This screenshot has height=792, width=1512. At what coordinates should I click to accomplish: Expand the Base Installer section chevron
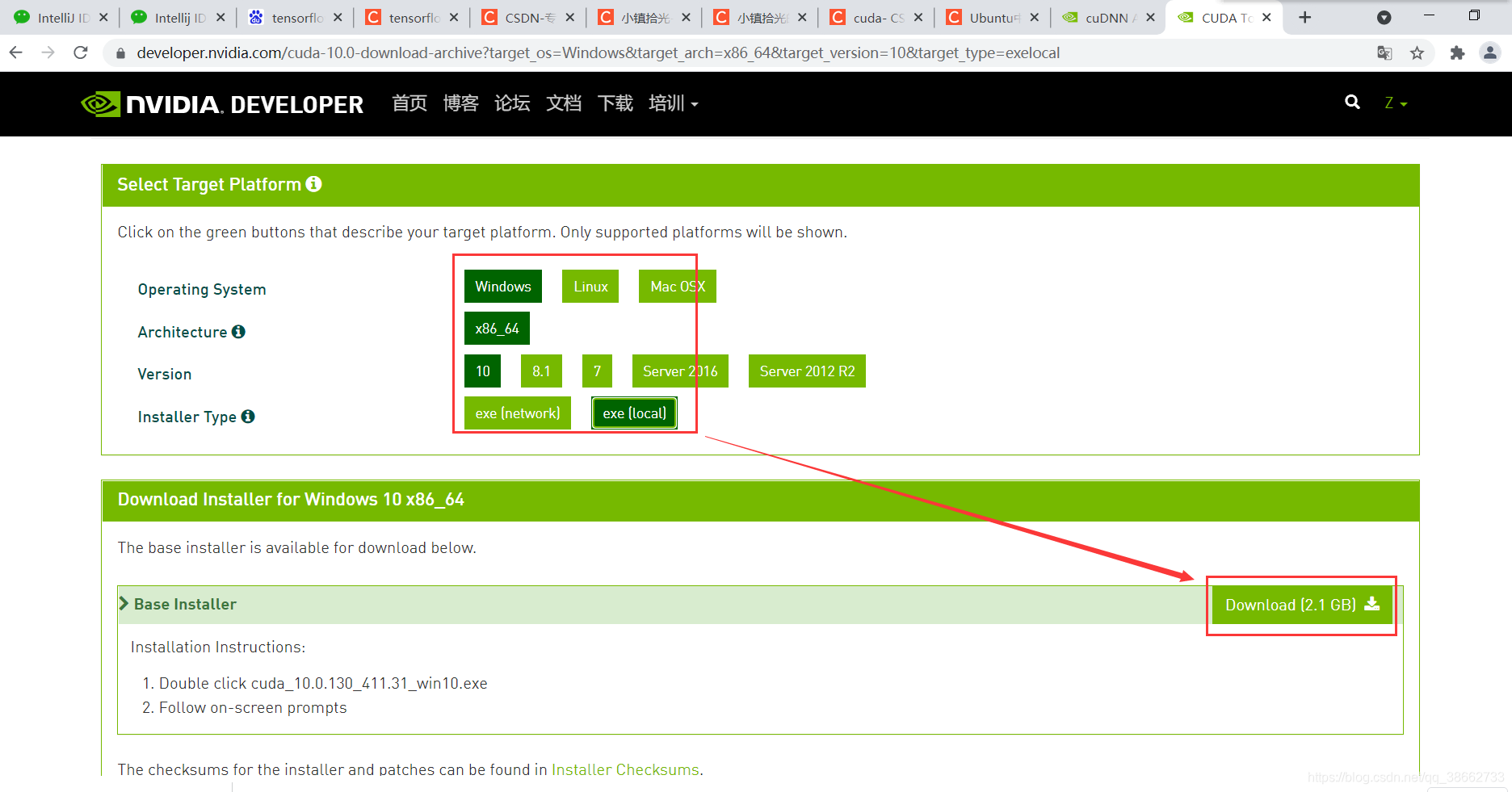click(x=124, y=604)
